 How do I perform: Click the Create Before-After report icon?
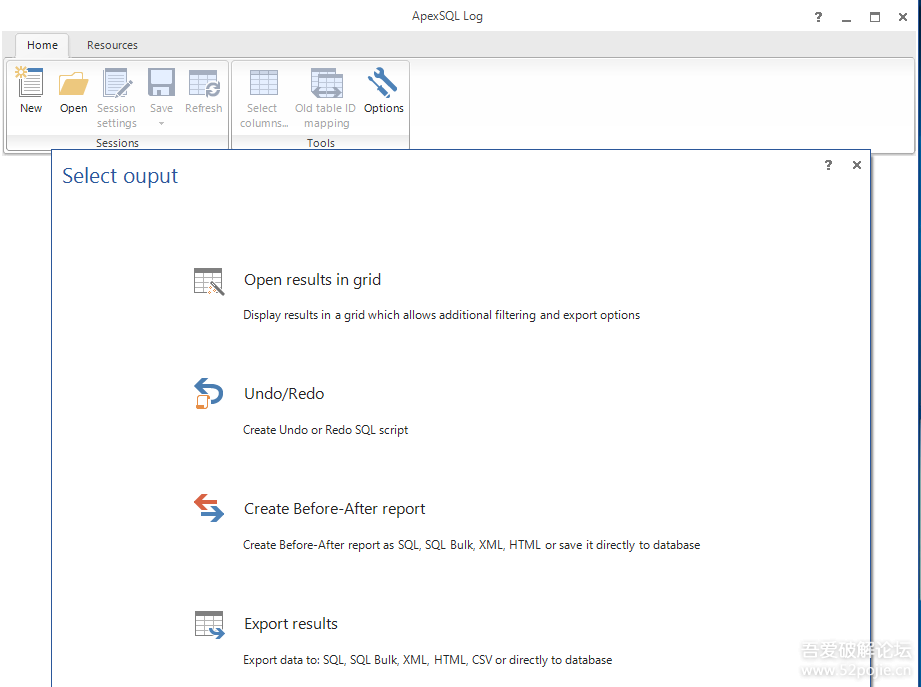(209, 507)
